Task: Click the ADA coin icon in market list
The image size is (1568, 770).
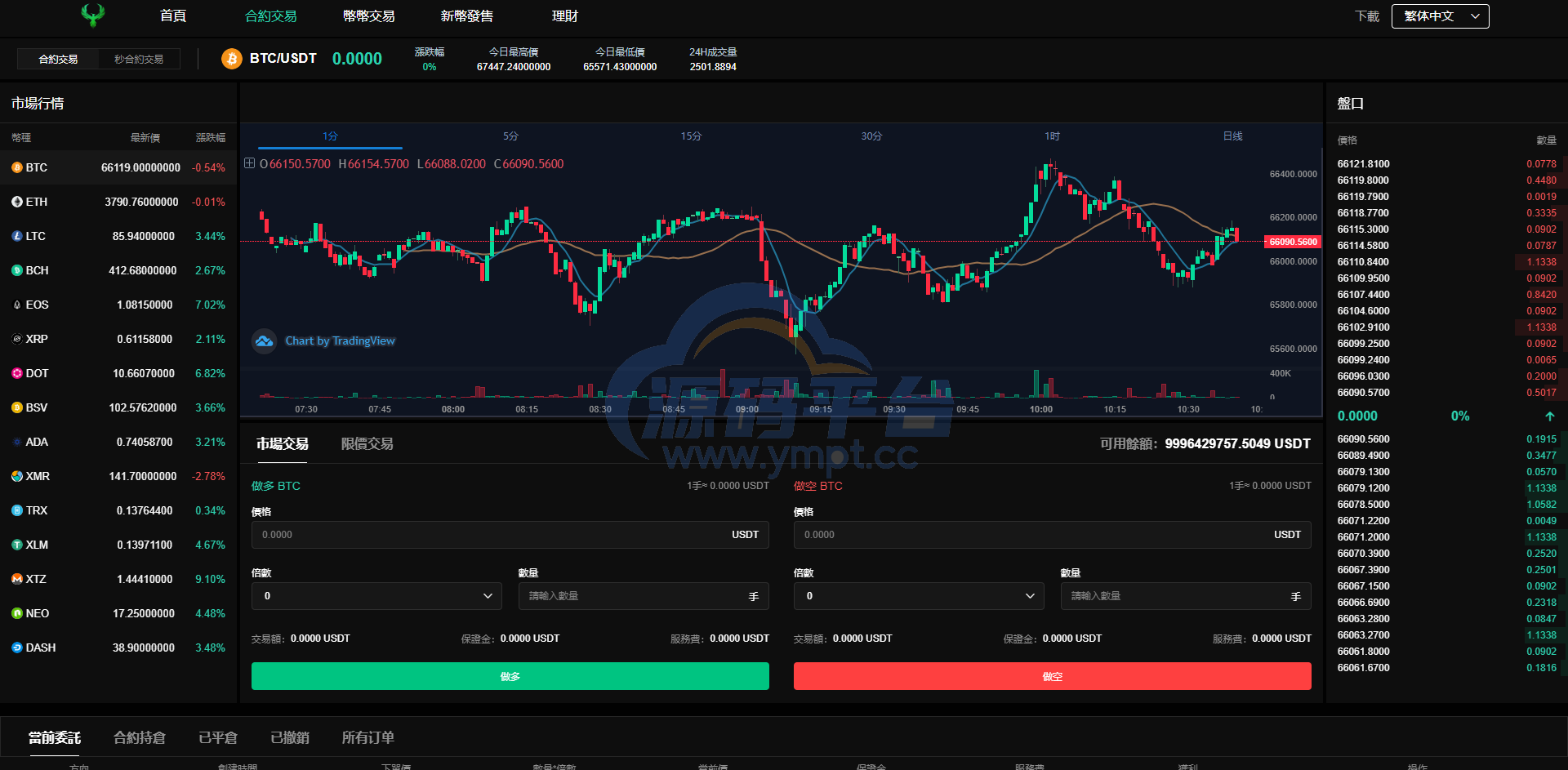Action: tap(16, 442)
